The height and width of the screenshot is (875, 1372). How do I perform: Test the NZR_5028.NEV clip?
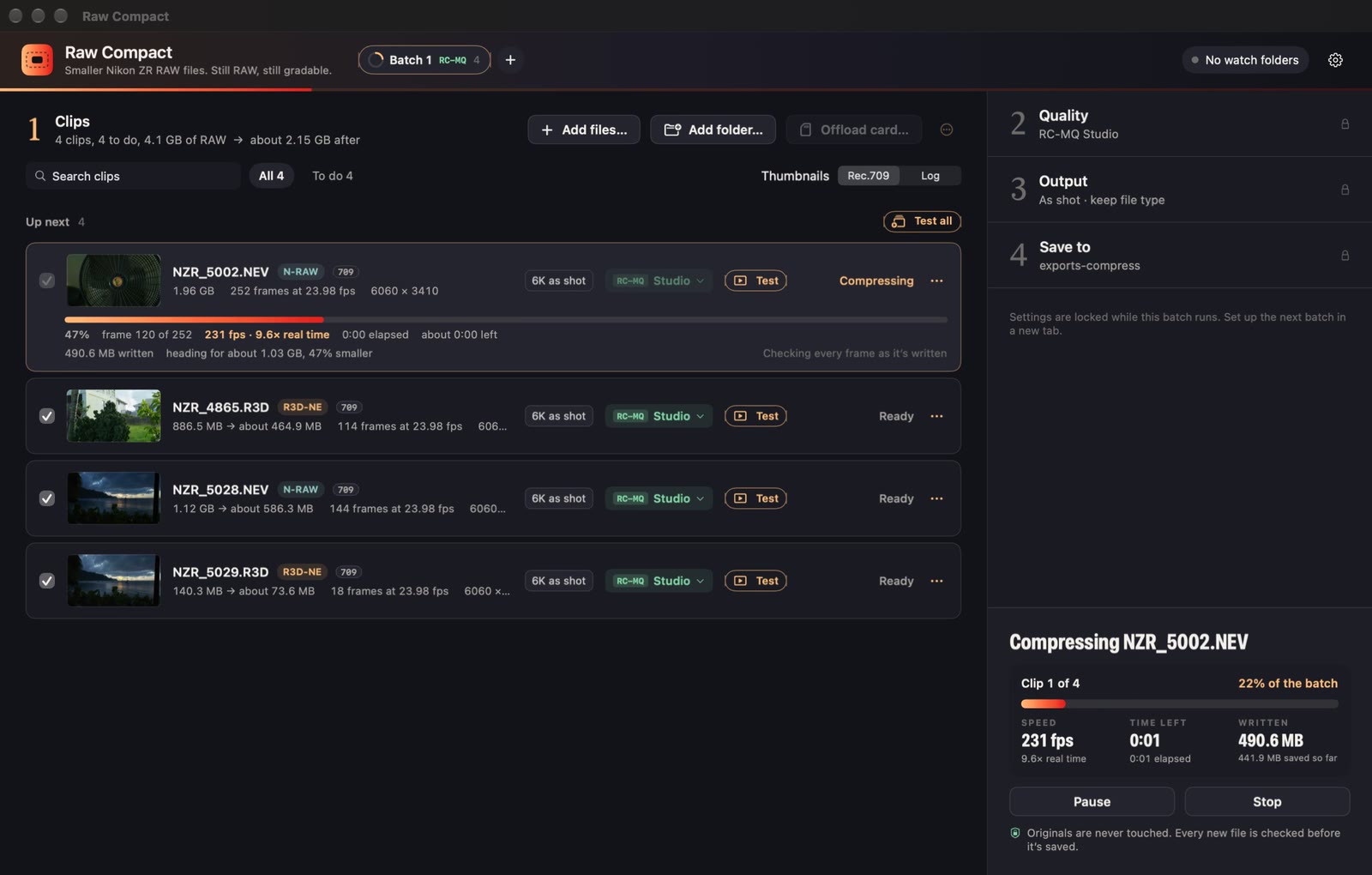click(x=755, y=498)
